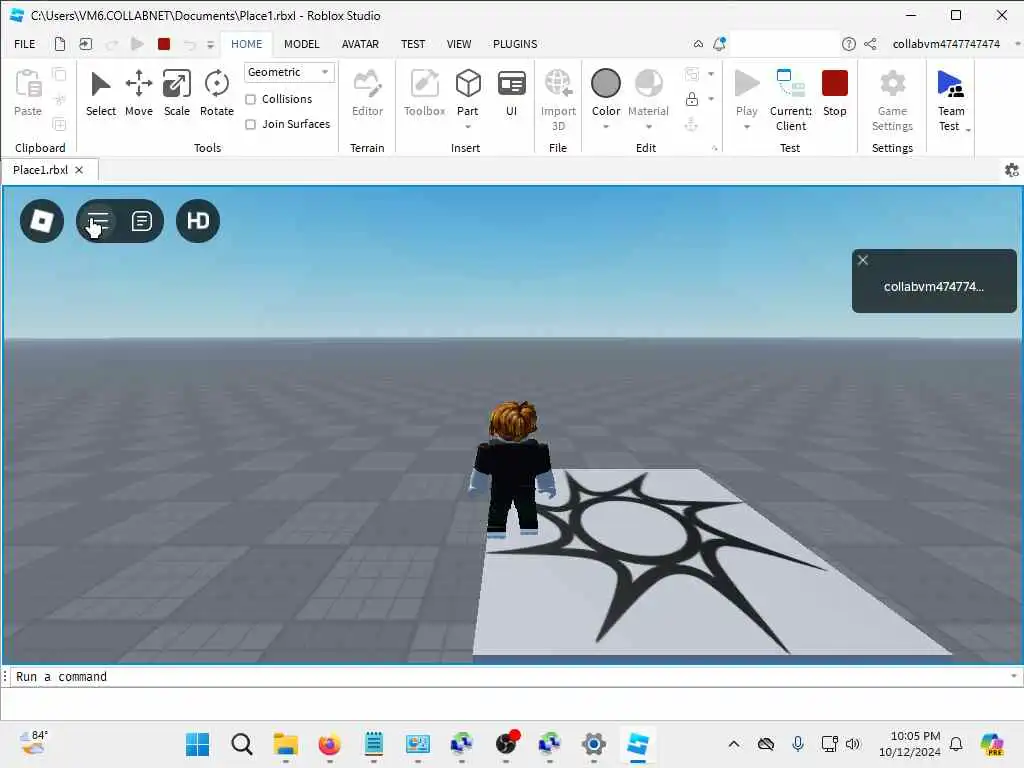
Task: Click the Material sphere icon
Action: tap(648, 84)
